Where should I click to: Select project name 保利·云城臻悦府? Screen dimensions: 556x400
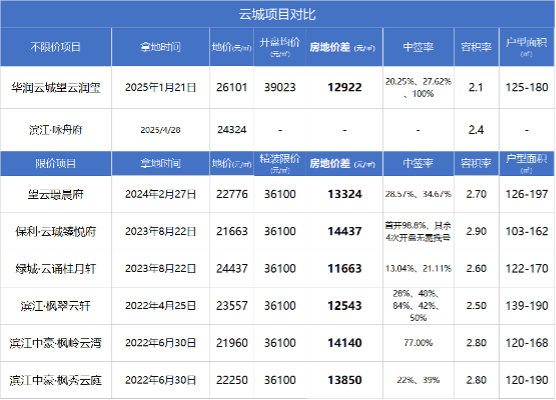point(56,232)
